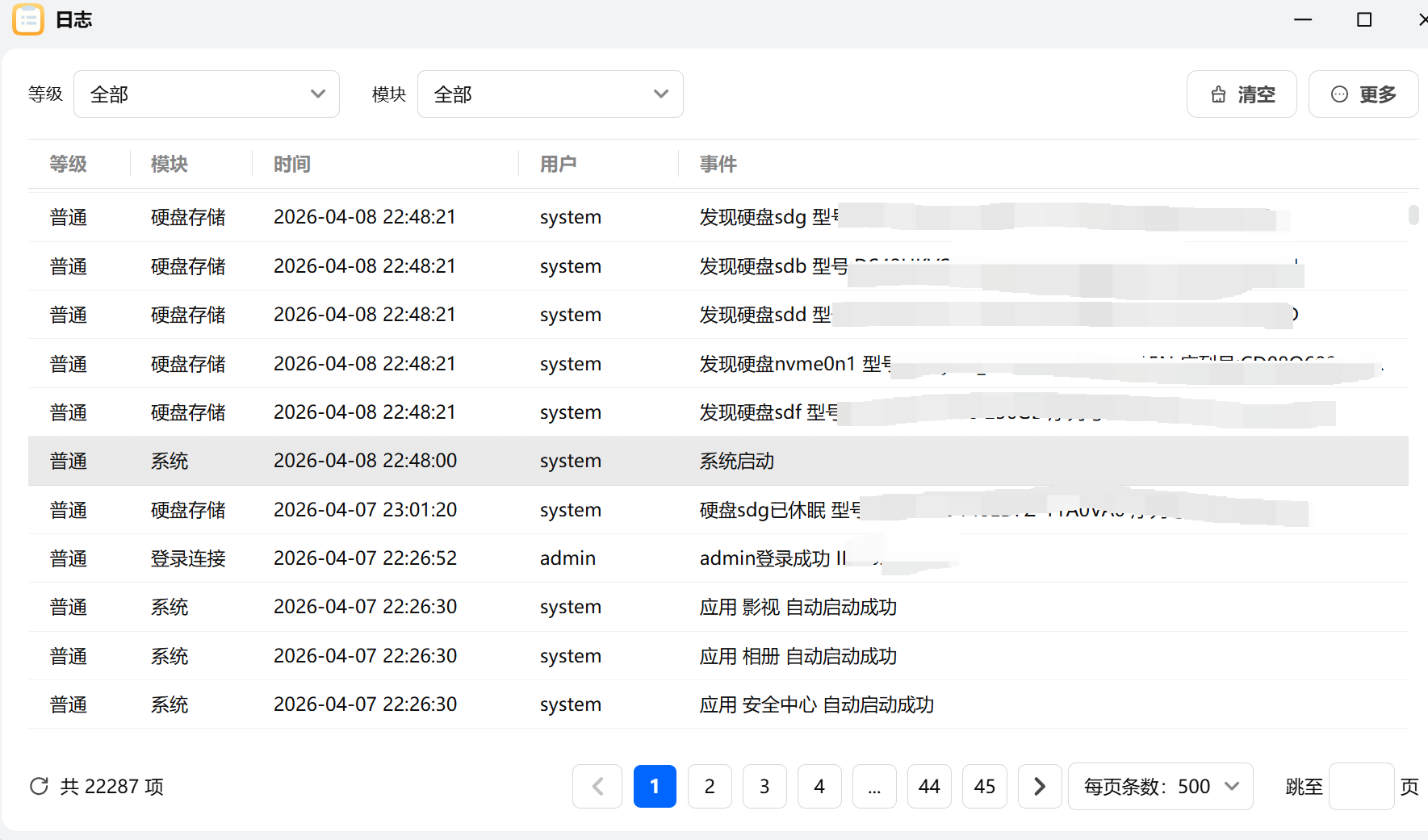Expand the 等级 filter dropdown
Screen dimensions: 1428x840
click(206, 94)
